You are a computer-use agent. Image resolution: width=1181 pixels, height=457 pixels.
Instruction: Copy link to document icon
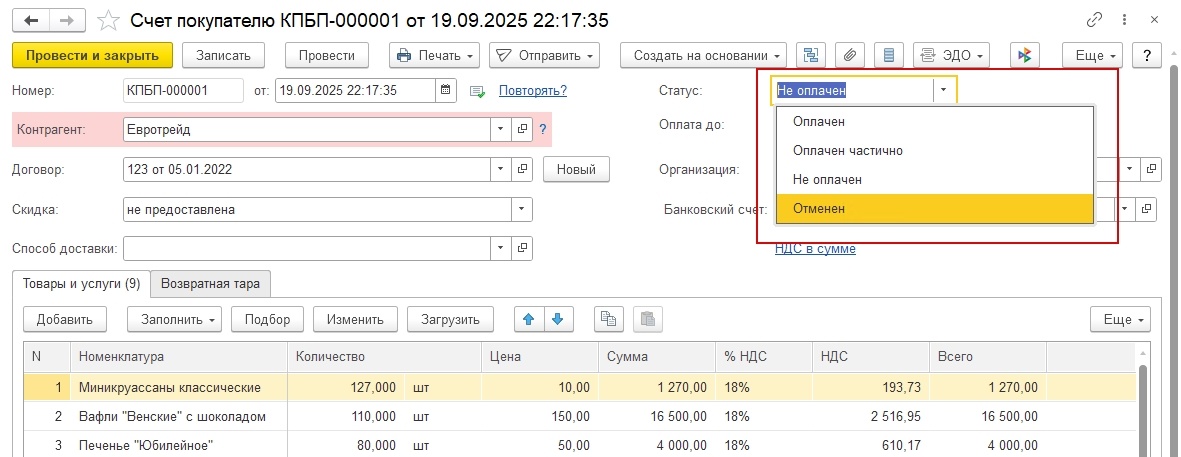[x=1096, y=20]
